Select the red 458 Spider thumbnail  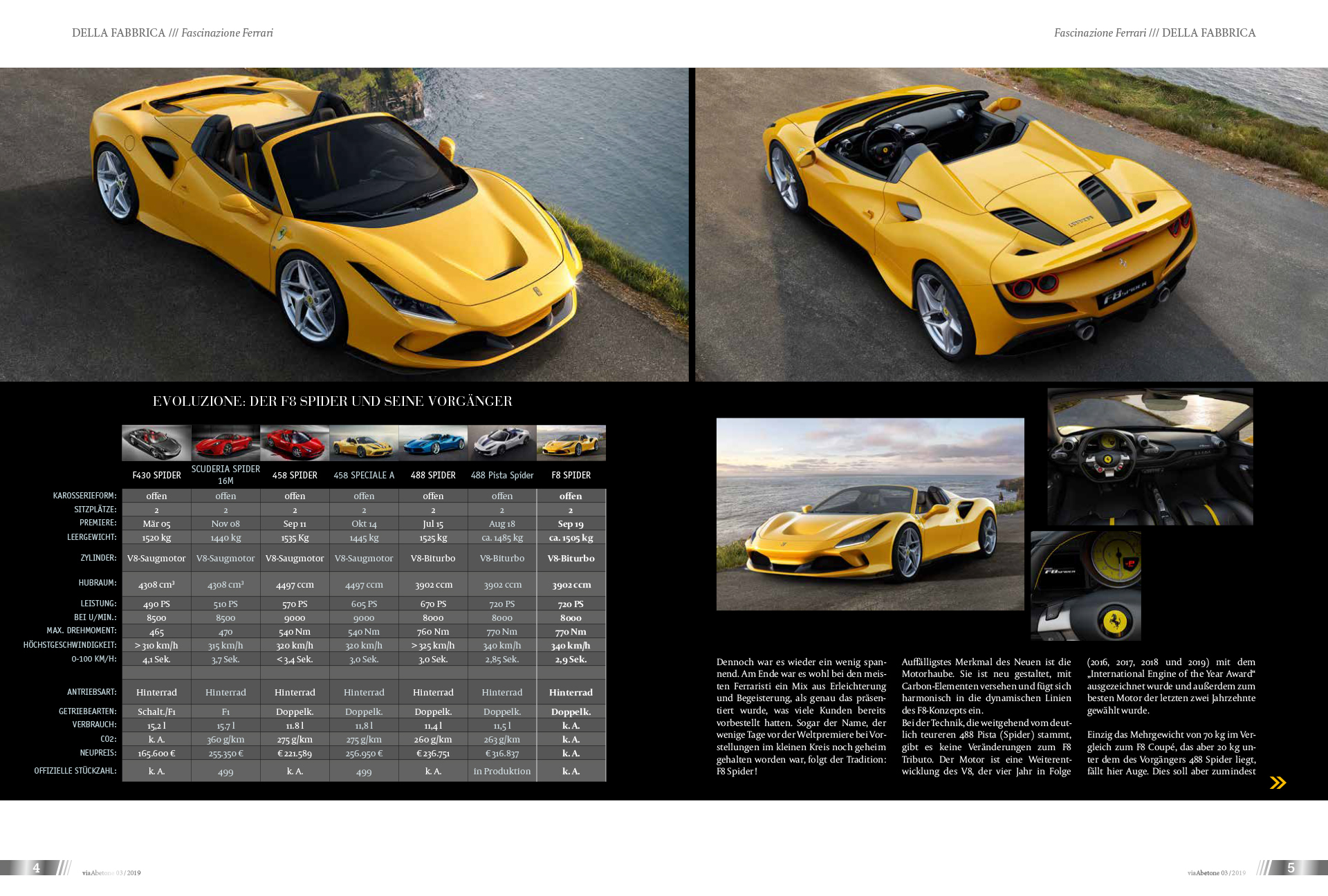coord(295,443)
